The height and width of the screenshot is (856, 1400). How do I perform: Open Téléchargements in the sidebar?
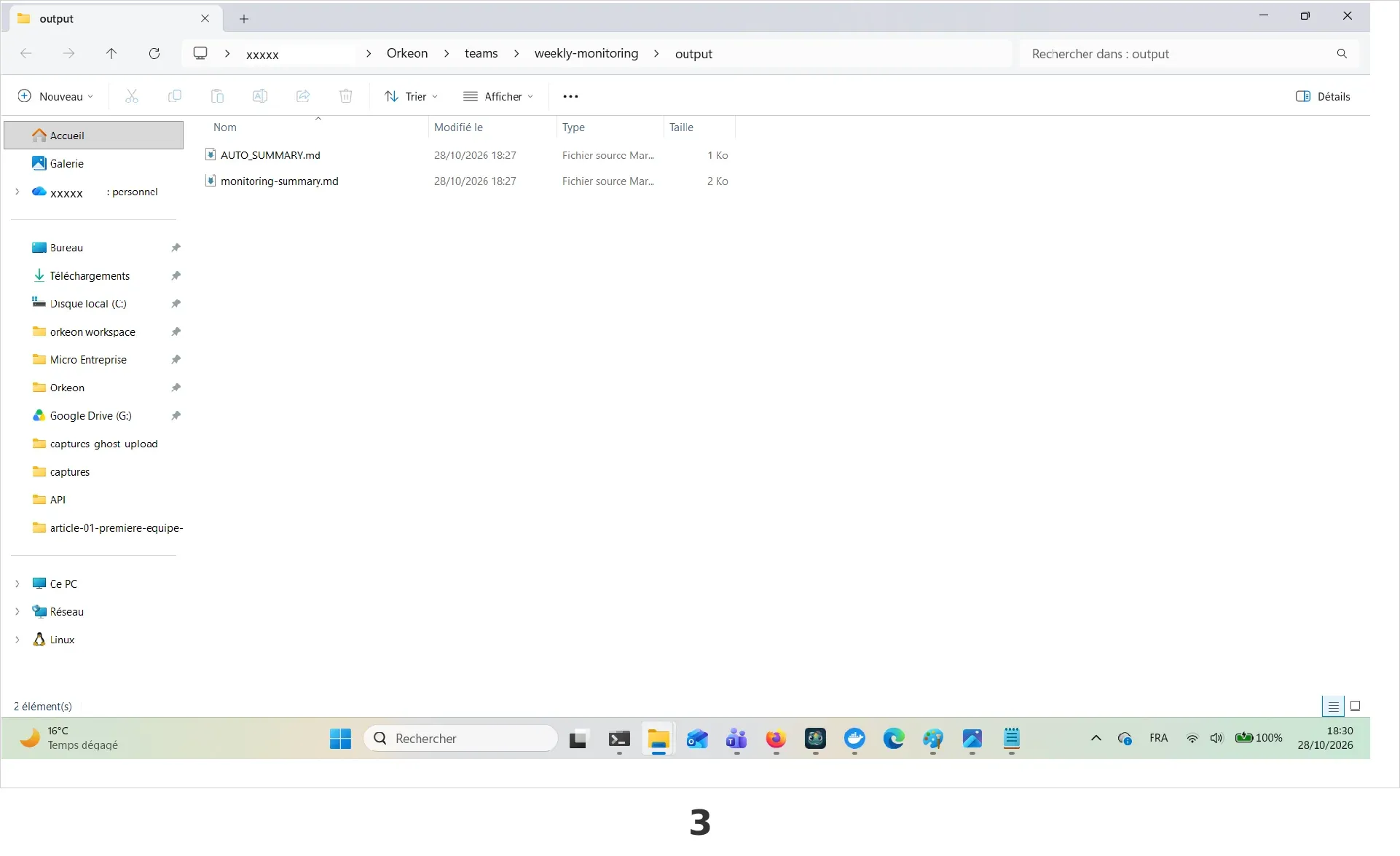pos(90,275)
